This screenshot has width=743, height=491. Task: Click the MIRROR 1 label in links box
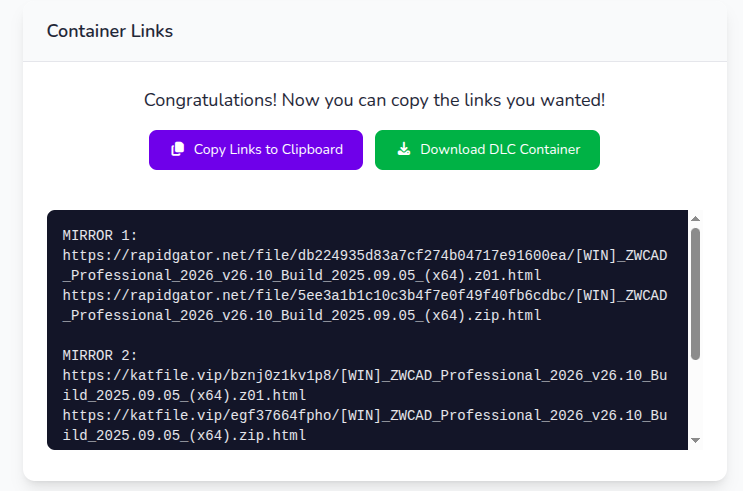100,236
